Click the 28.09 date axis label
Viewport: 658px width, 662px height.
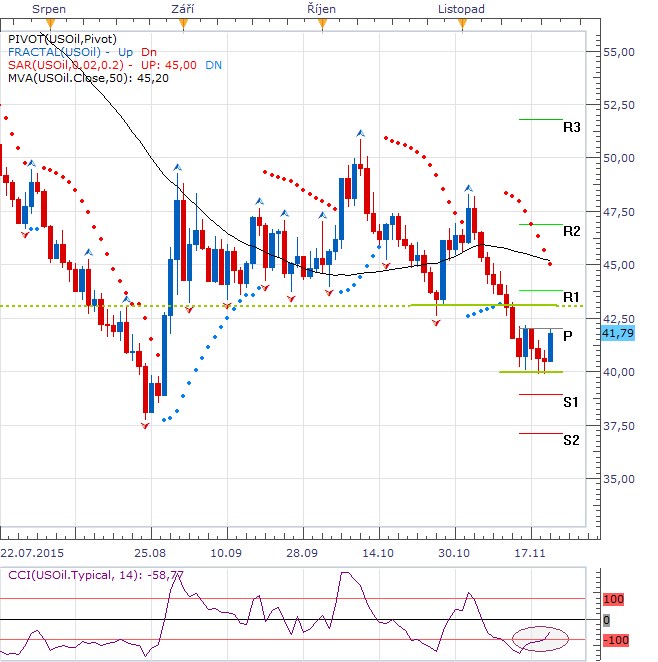pos(302,553)
